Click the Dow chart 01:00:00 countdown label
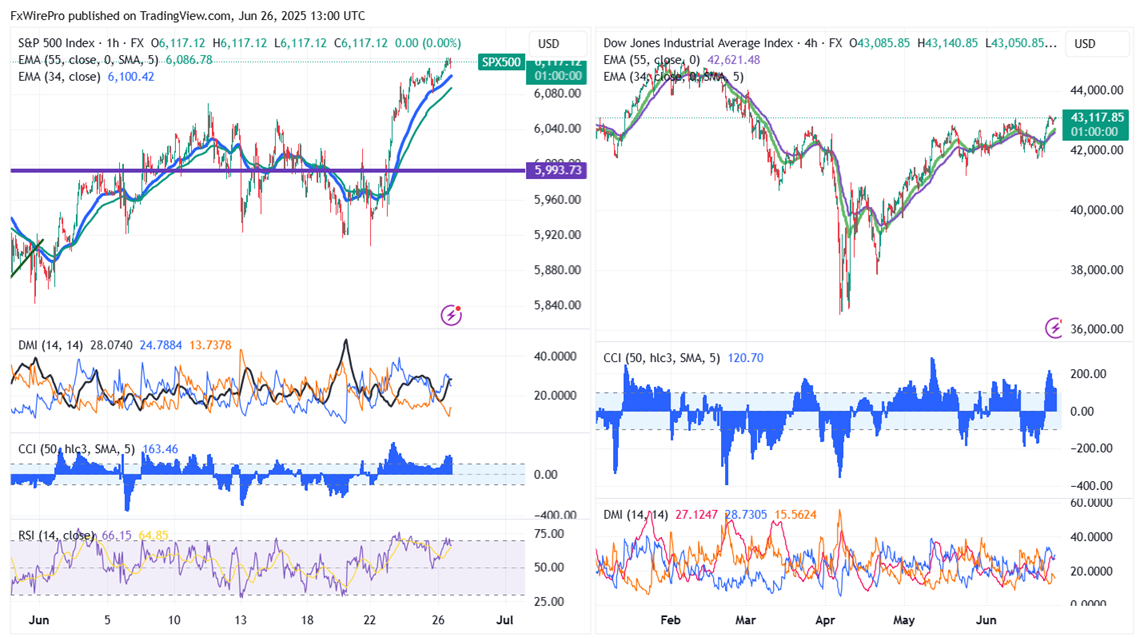This screenshot has width=1142, height=638. coord(1094,132)
